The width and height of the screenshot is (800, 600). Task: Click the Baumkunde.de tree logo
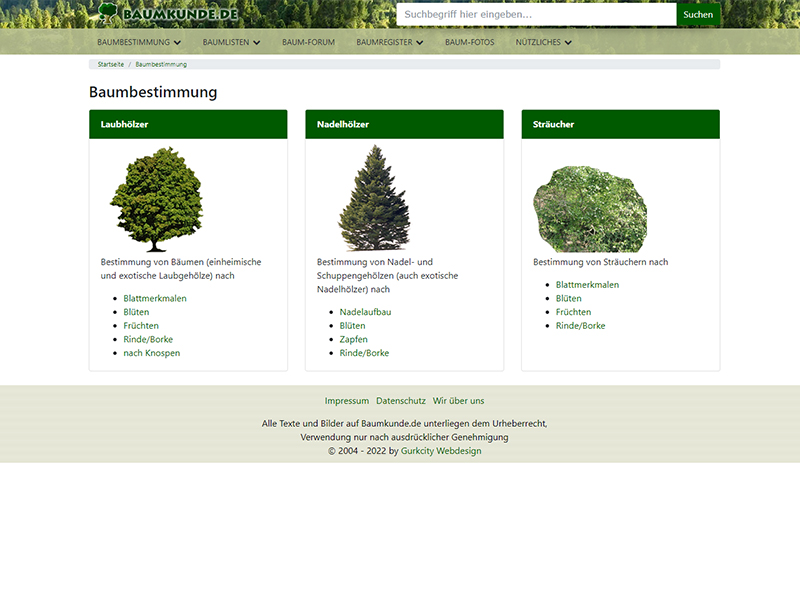[x=168, y=13]
